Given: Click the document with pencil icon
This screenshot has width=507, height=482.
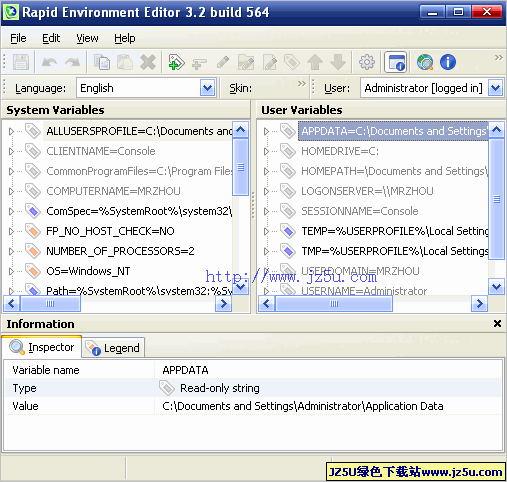Looking at the screenshot, I should click(270, 62).
